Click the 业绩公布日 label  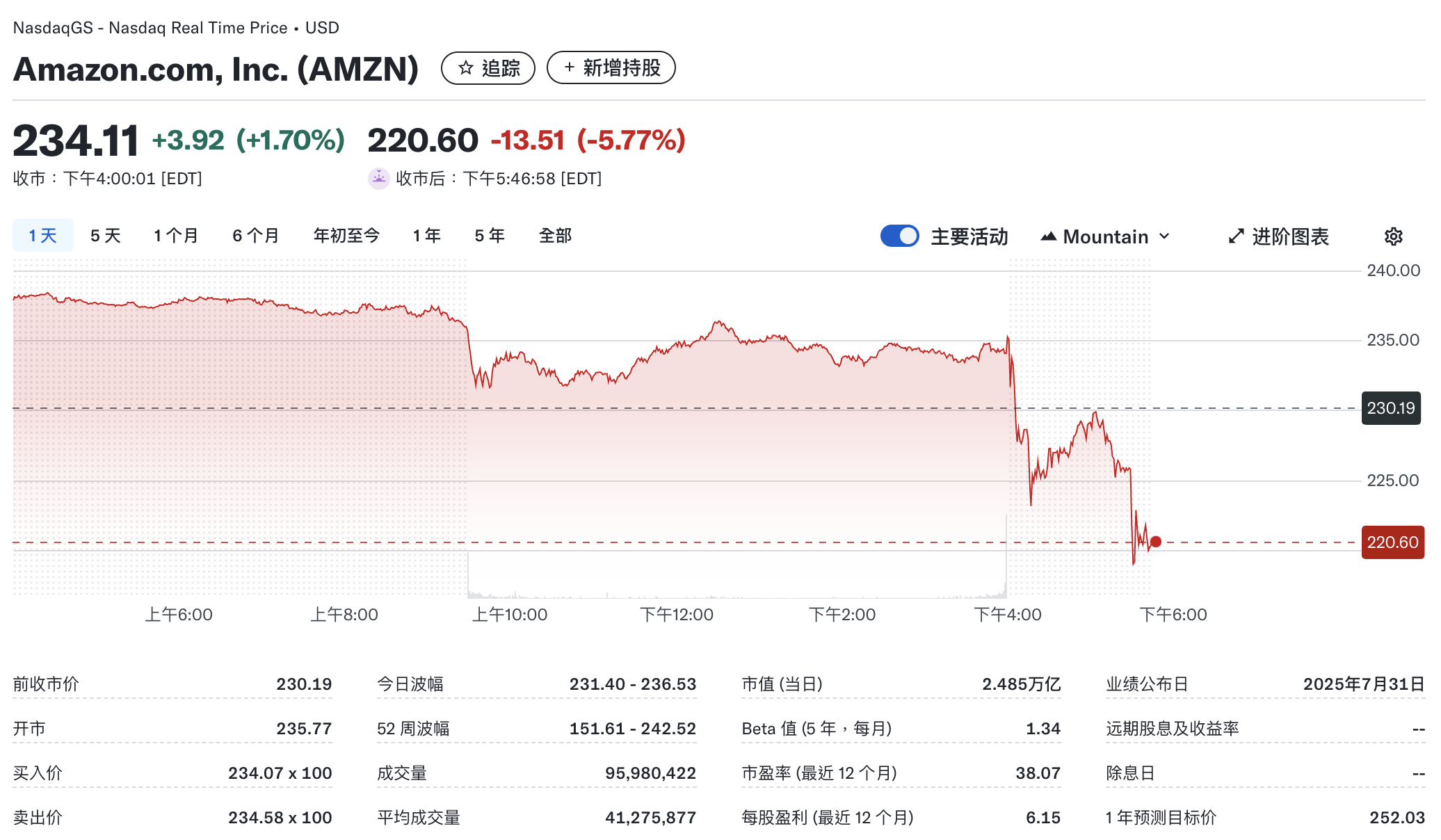[1148, 684]
